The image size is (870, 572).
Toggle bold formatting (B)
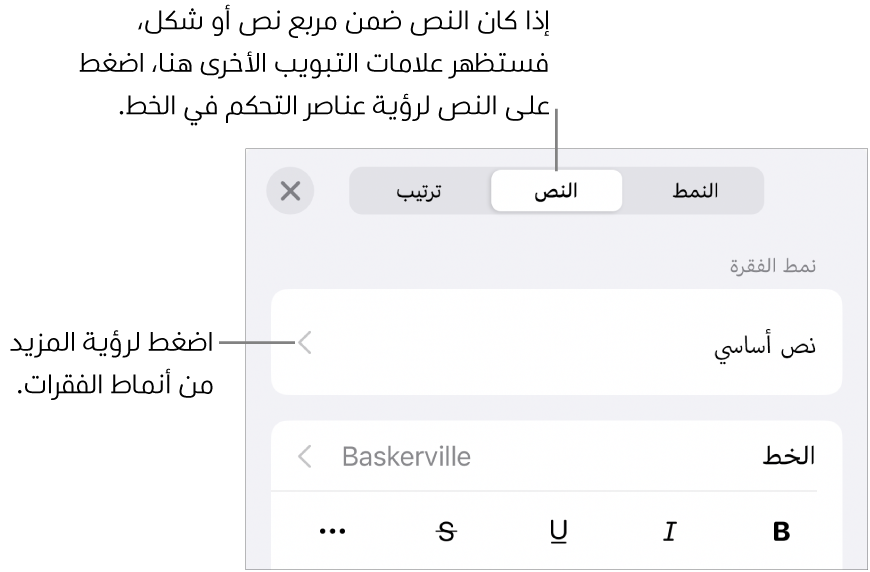tap(781, 532)
